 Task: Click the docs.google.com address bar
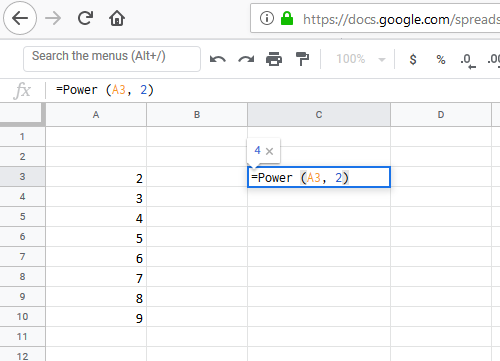point(375,18)
